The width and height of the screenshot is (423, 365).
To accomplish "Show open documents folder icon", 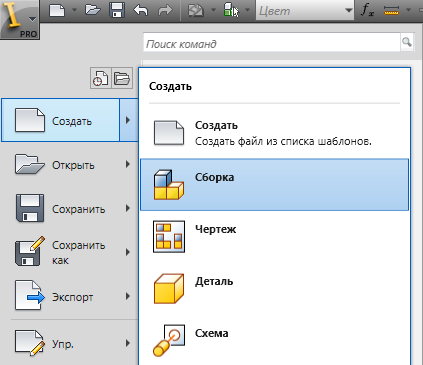I will (122, 78).
